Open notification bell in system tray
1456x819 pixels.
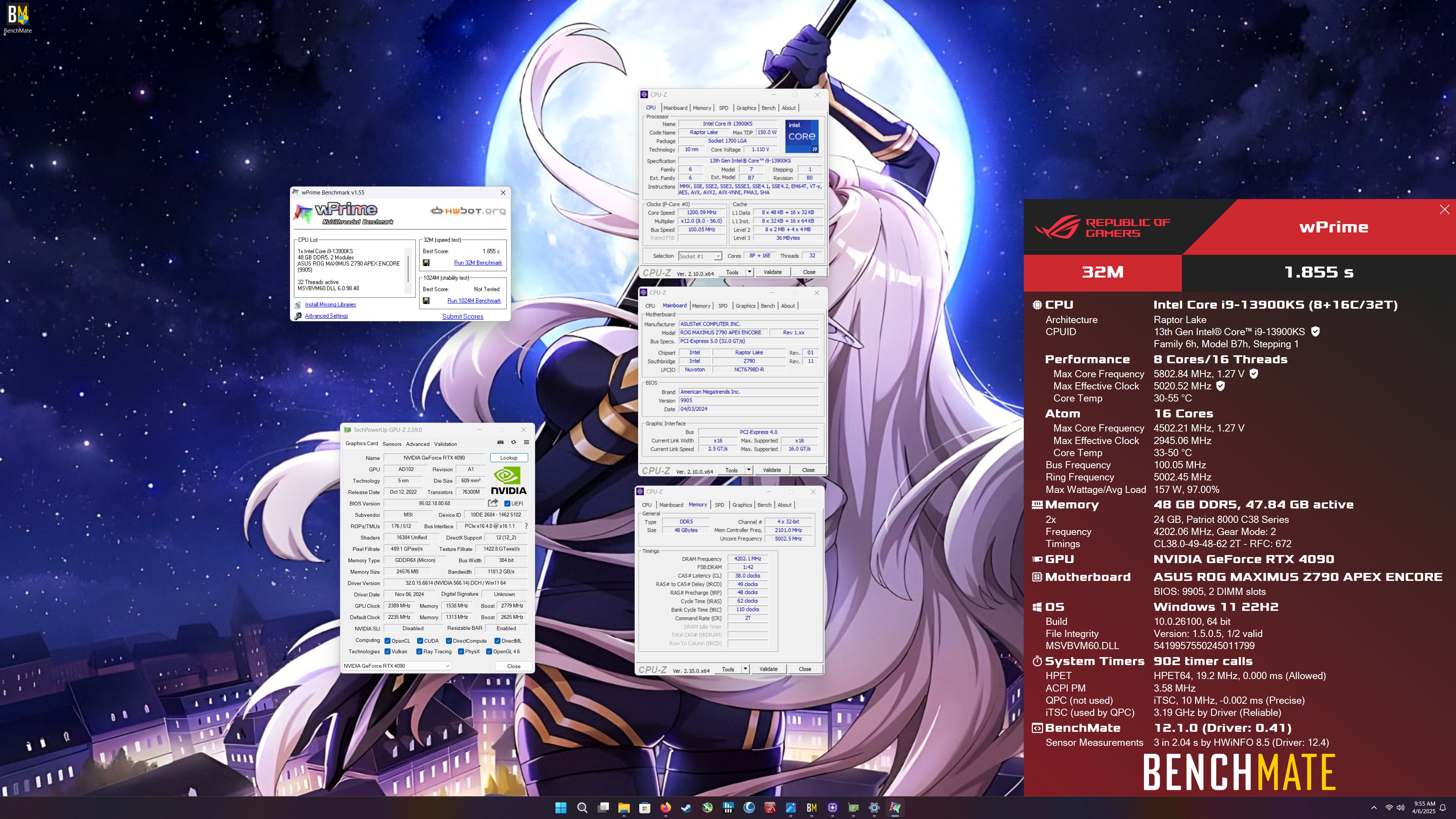click(1442, 808)
